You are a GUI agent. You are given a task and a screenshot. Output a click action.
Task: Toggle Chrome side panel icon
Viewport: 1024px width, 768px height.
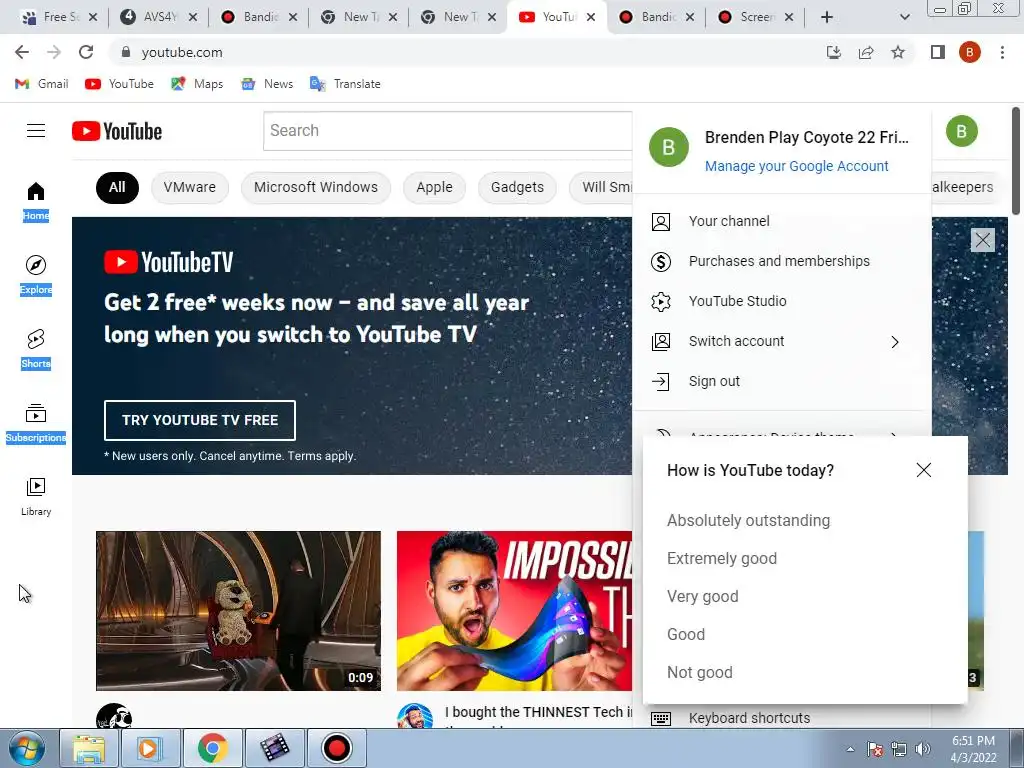[938, 52]
